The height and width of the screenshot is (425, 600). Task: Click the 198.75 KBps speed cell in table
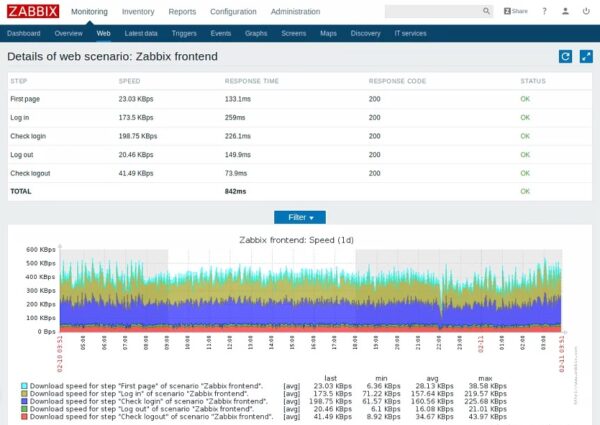[x=138, y=136]
